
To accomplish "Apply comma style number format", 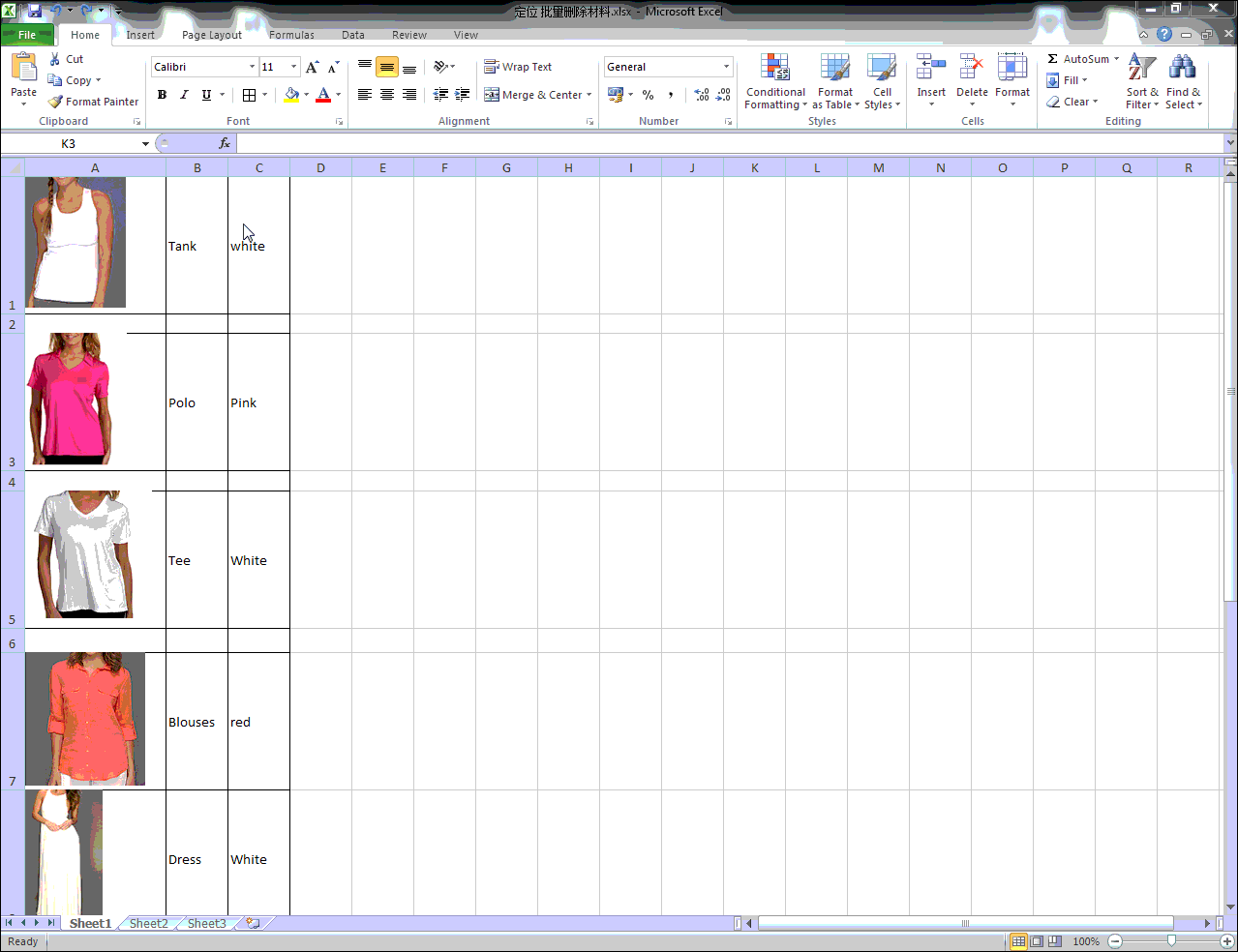I will tap(671, 95).
